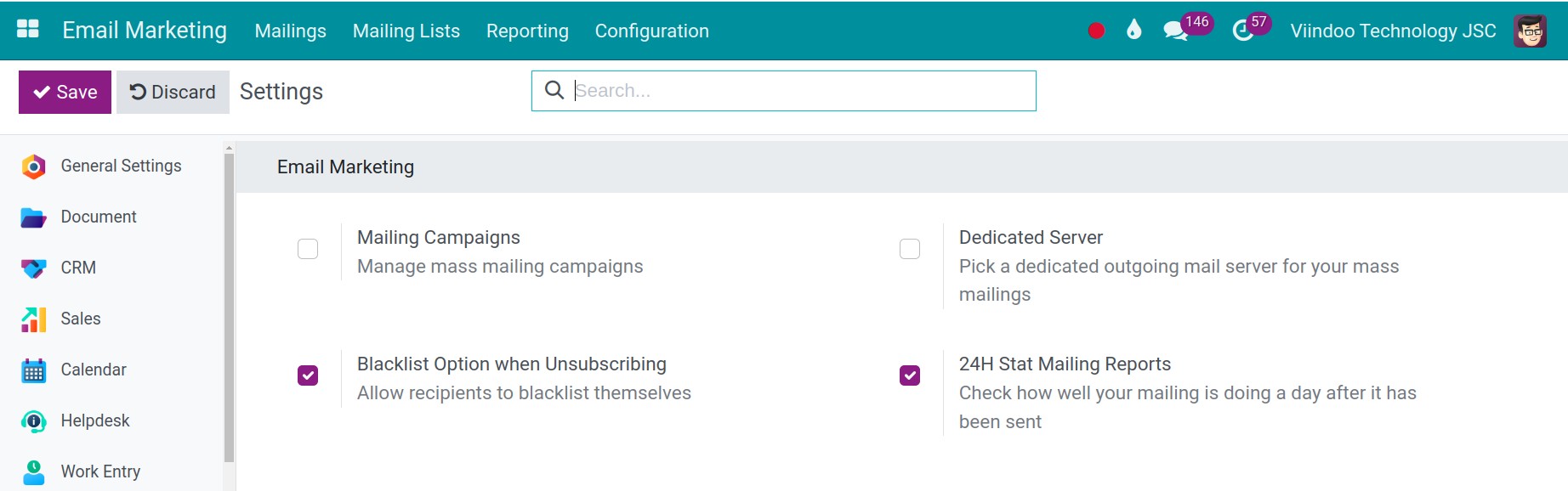The height and width of the screenshot is (491, 1568).
Task: Click the Work Entry person icon
Action: pos(33,472)
